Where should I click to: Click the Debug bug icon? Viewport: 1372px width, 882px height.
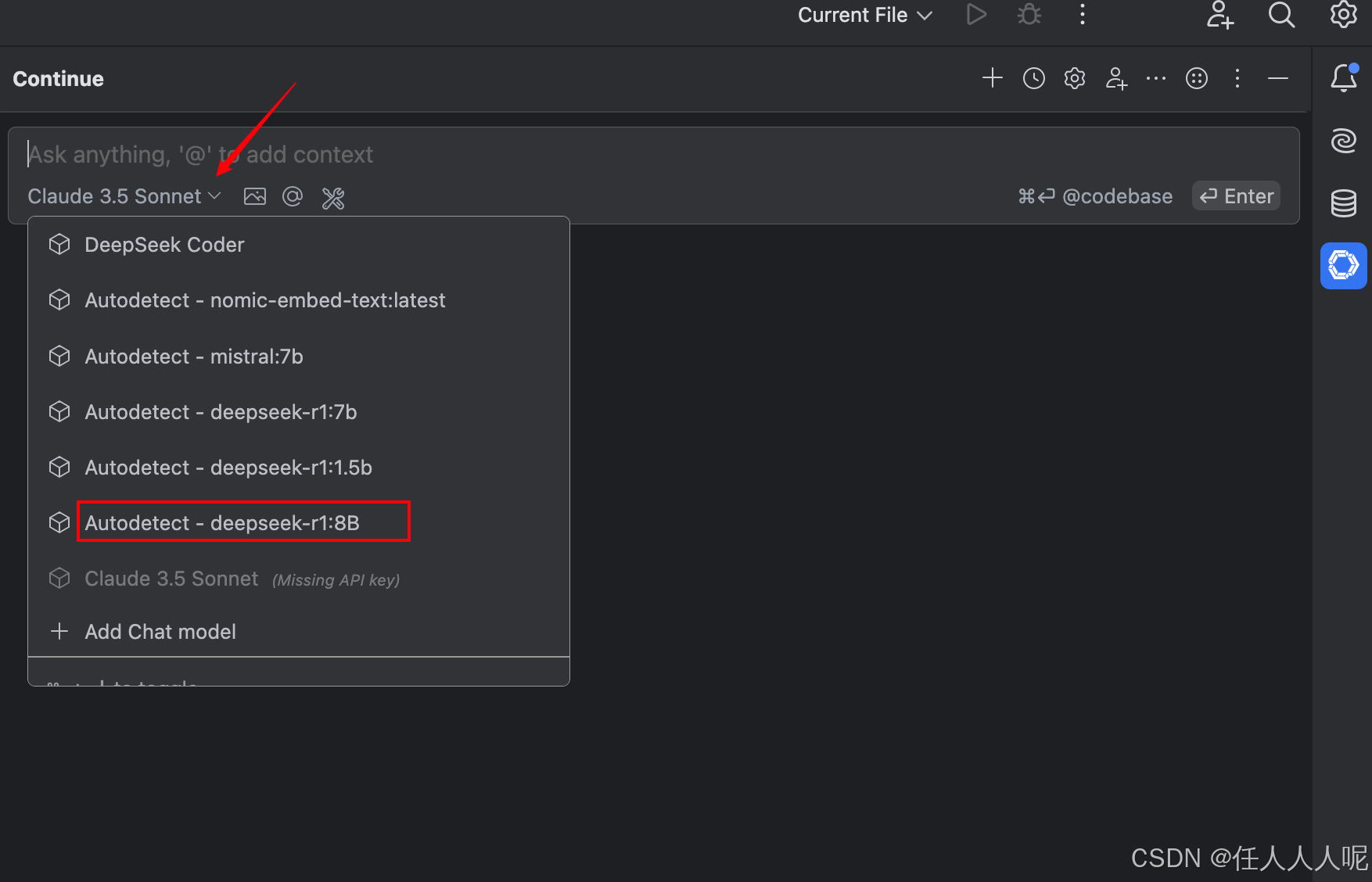1029,15
